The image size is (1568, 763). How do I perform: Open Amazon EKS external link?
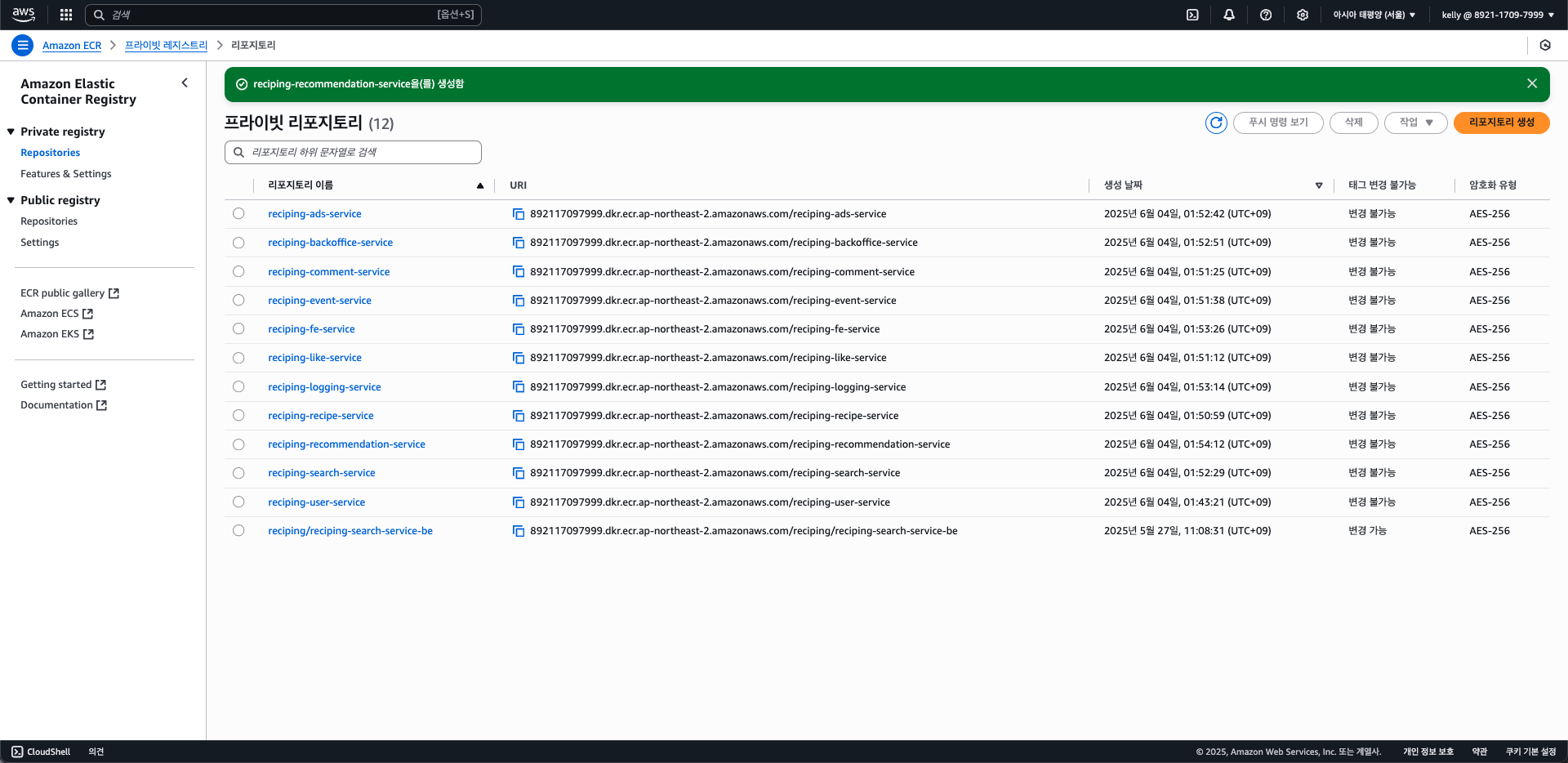[57, 334]
